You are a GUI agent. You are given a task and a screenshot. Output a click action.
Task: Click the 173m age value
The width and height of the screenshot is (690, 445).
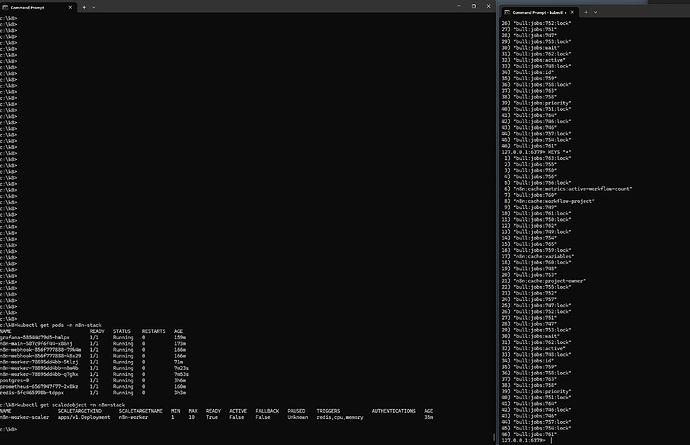click(180, 343)
